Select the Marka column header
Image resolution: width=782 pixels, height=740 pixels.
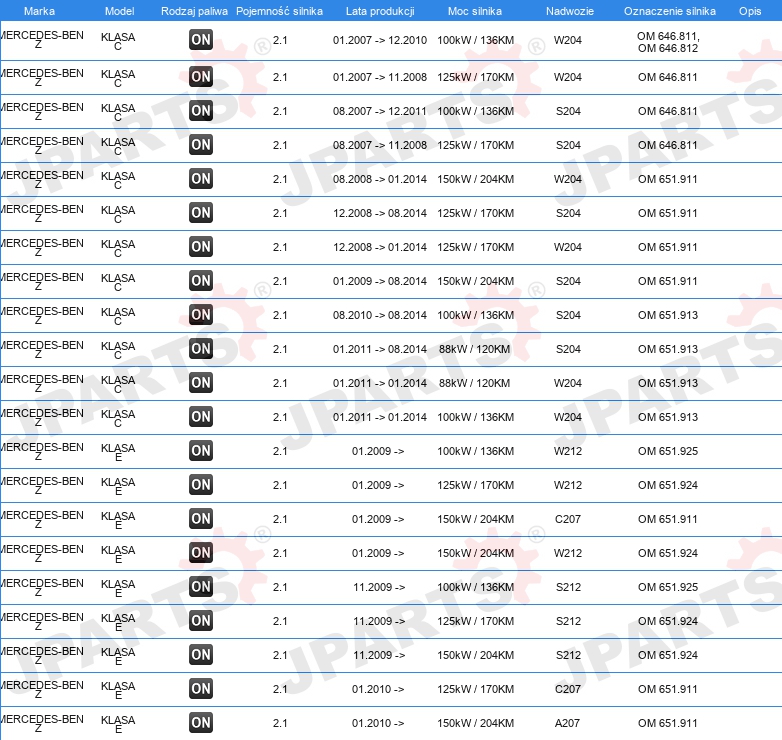[39, 11]
